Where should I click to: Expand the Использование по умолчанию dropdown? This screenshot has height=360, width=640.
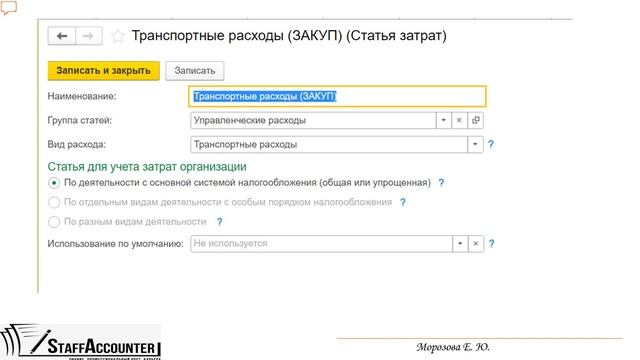(x=460, y=244)
